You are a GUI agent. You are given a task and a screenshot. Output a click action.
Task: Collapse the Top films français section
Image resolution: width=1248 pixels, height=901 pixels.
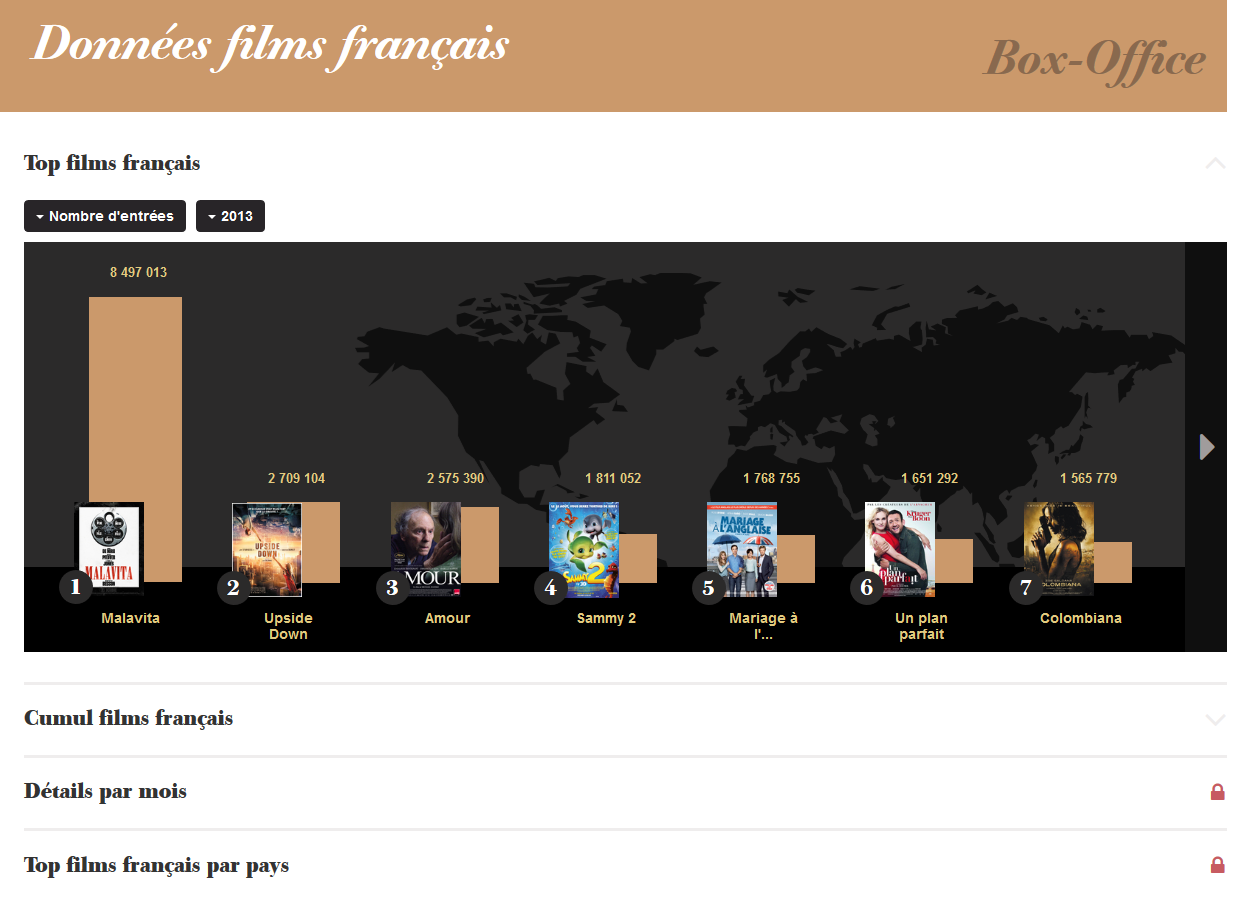1214,163
